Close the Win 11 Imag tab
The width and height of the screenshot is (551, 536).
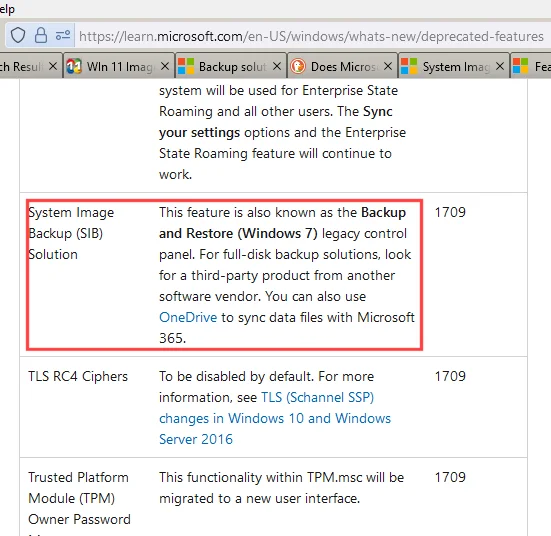point(165,66)
